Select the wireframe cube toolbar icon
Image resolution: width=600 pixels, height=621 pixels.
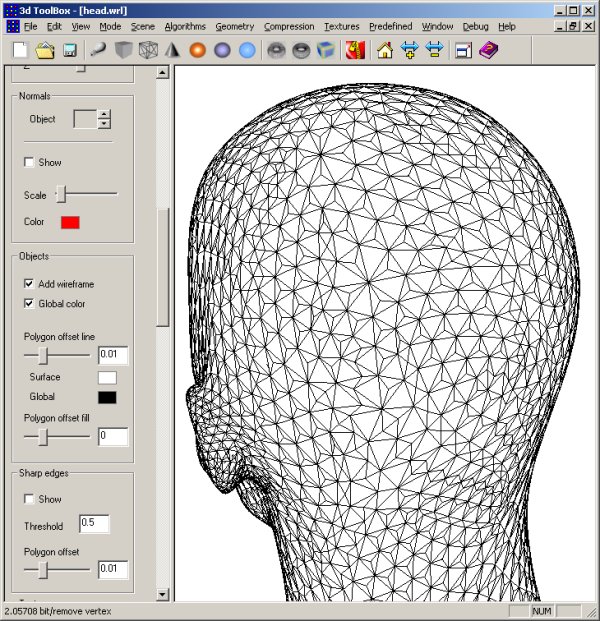coord(147,50)
